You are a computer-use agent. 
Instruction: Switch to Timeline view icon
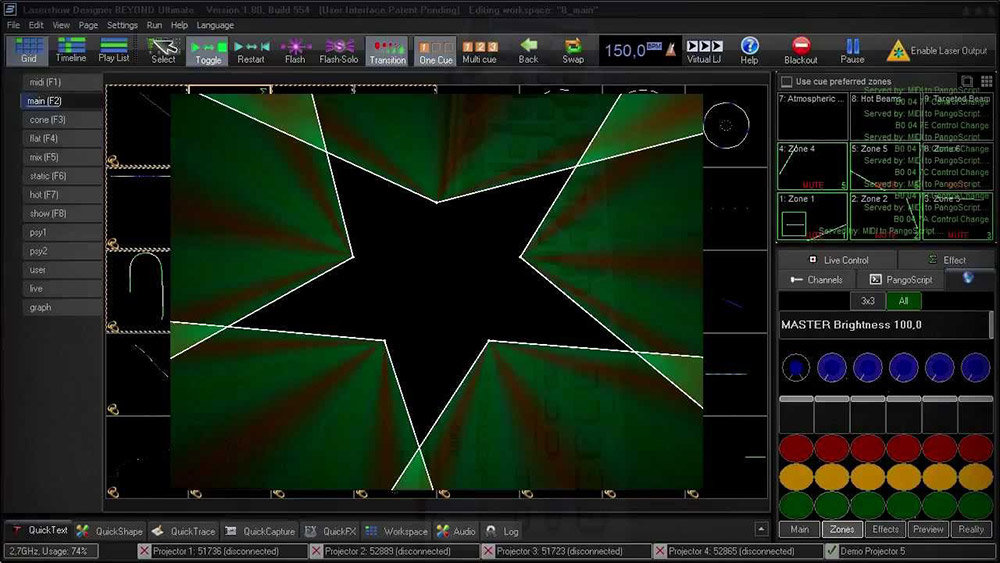(71, 46)
